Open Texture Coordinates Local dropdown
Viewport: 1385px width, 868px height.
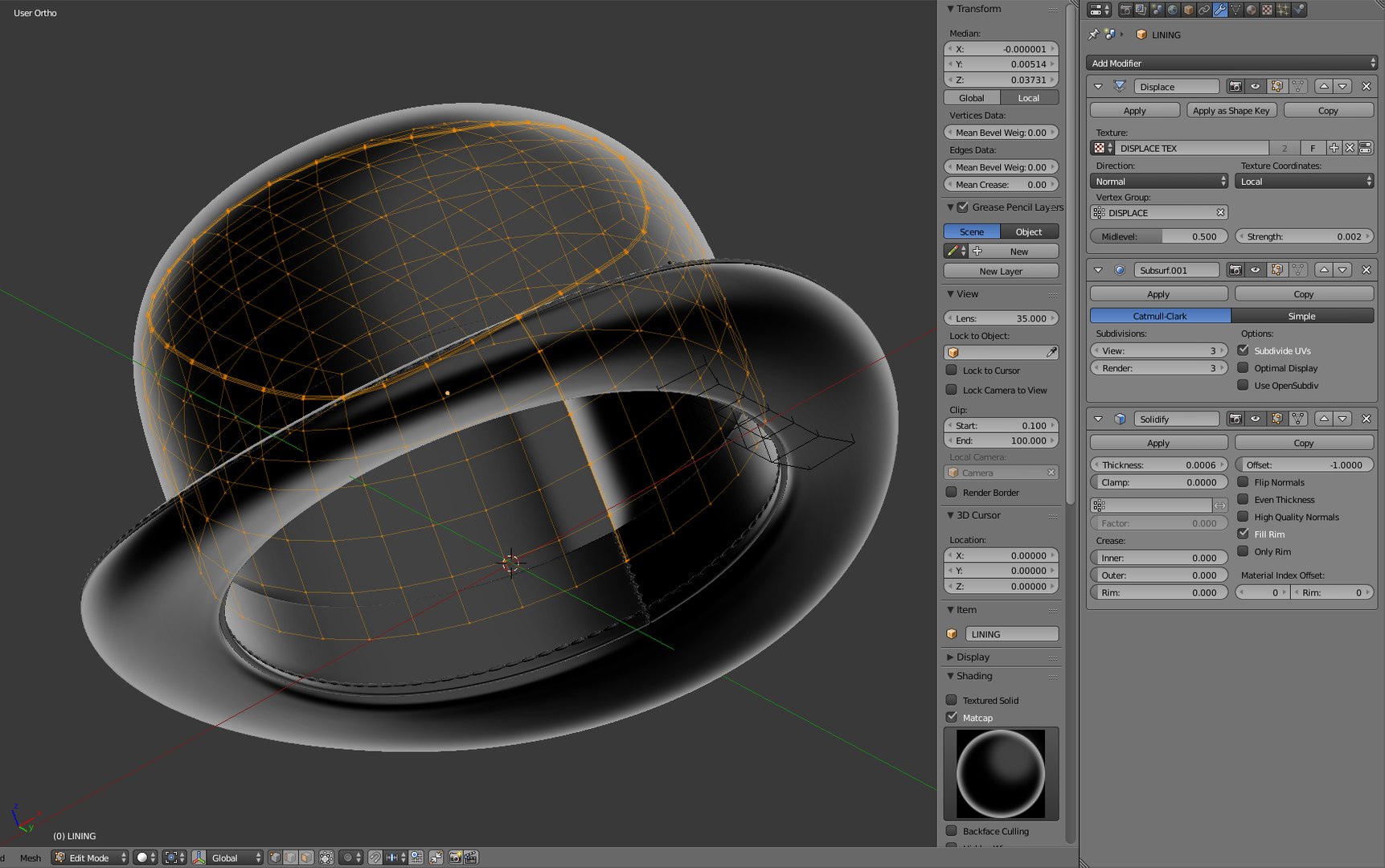1304,182
